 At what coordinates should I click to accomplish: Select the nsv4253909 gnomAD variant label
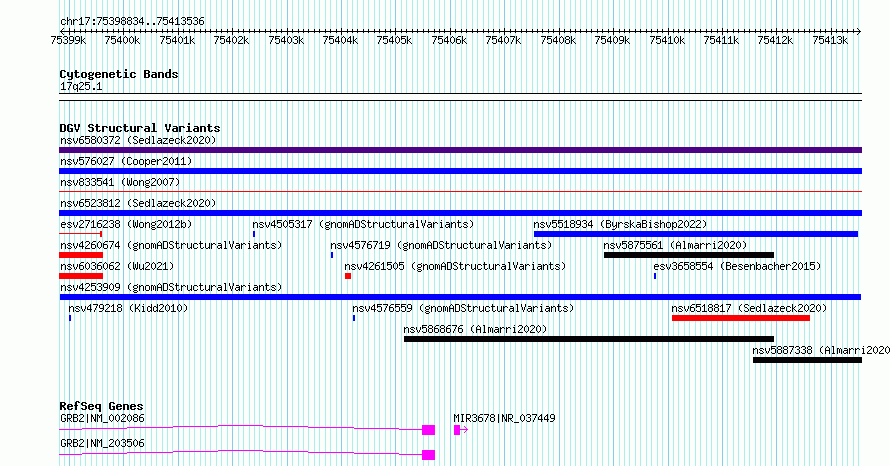tap(171, 287)
